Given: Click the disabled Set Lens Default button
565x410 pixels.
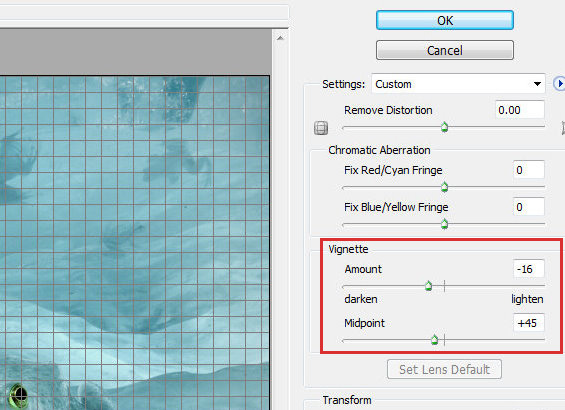Looking at the screenshot, I should click(444, 369).
